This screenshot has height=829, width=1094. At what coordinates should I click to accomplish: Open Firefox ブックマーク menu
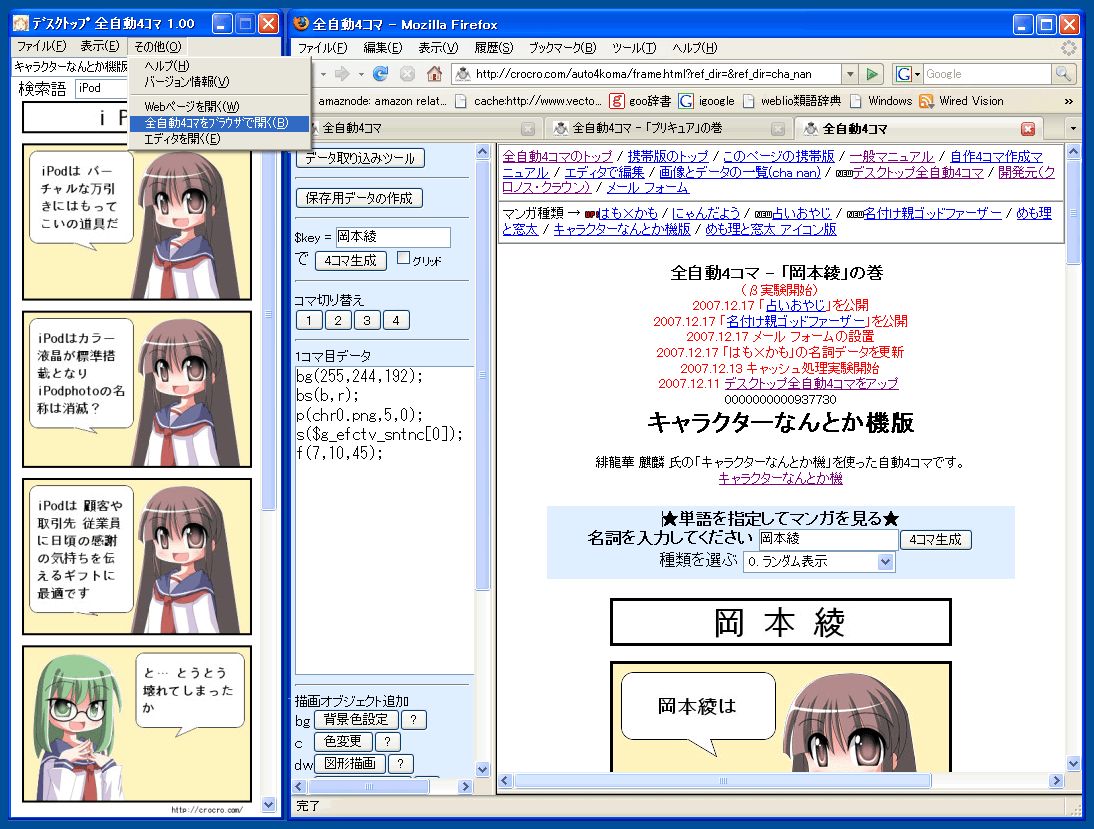click(562, 47)
